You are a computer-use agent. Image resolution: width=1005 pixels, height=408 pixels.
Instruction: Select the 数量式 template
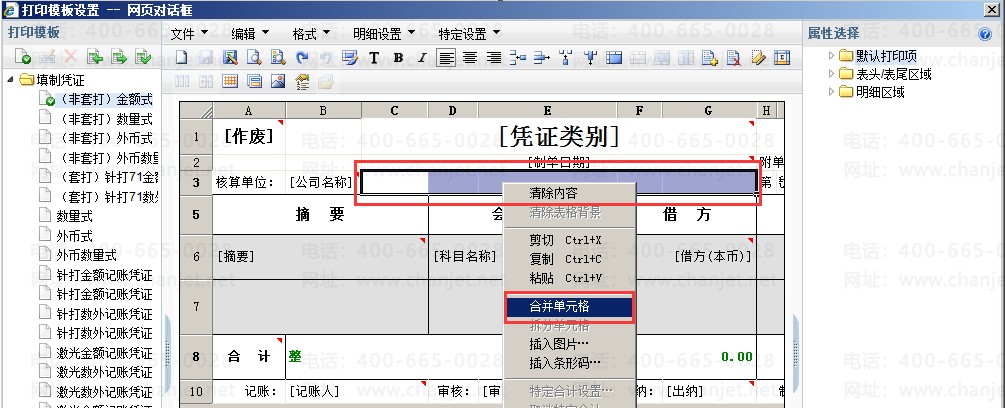click(x=74, y=216)
